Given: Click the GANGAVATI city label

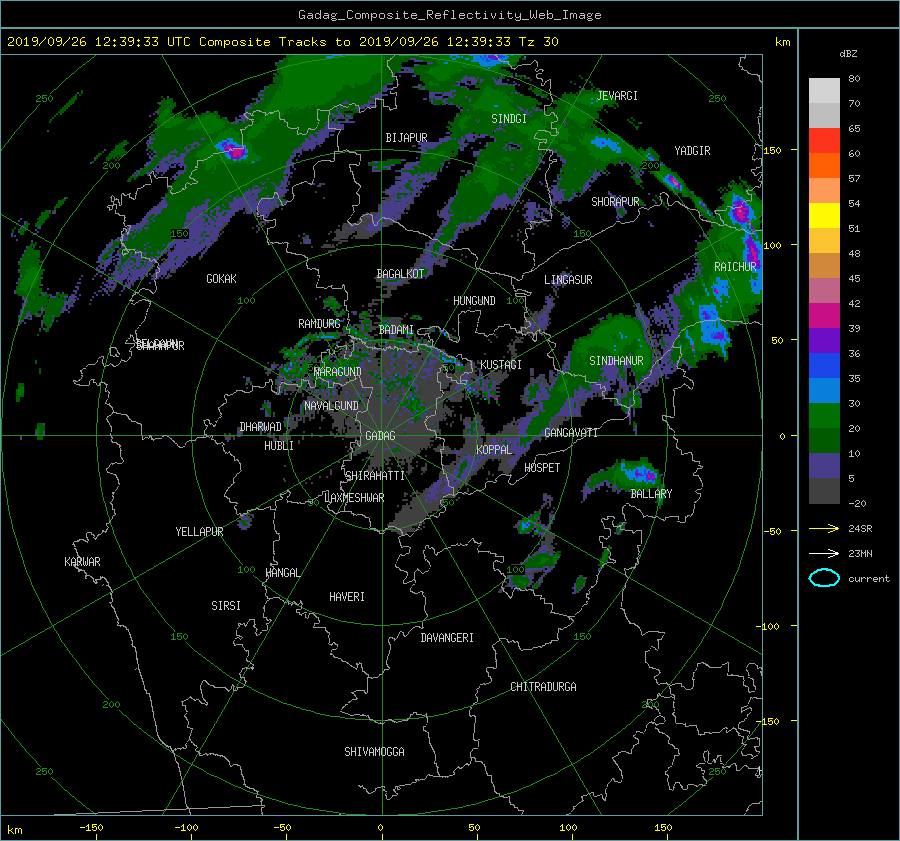Looking at the screenshot, I should (x=571, y=433).
